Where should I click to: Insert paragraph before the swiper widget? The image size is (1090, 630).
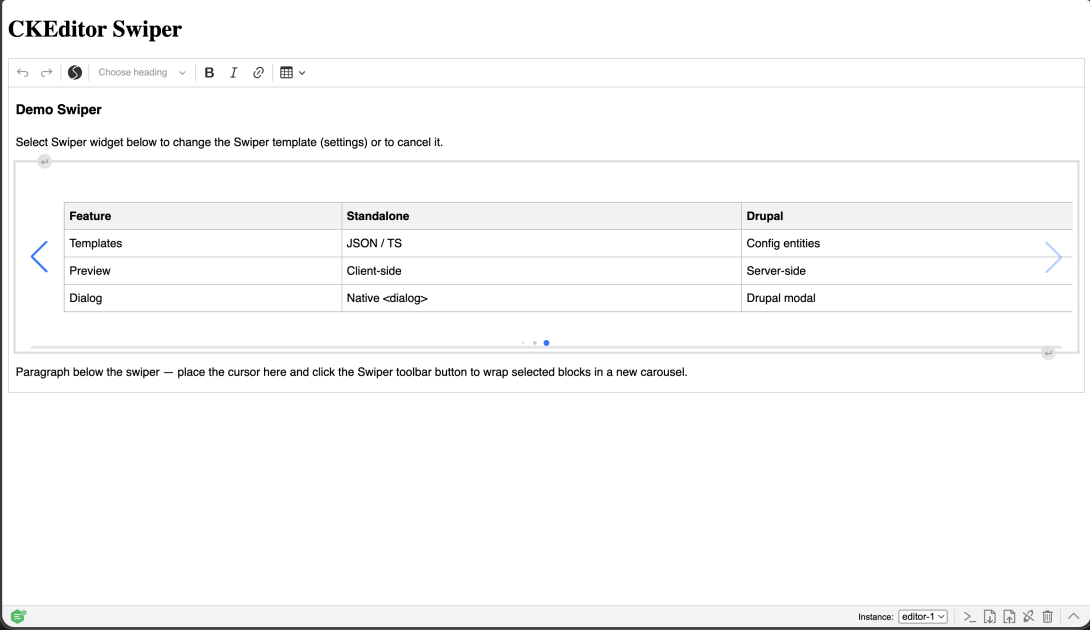pyautogui.click(x=44, y=161)
